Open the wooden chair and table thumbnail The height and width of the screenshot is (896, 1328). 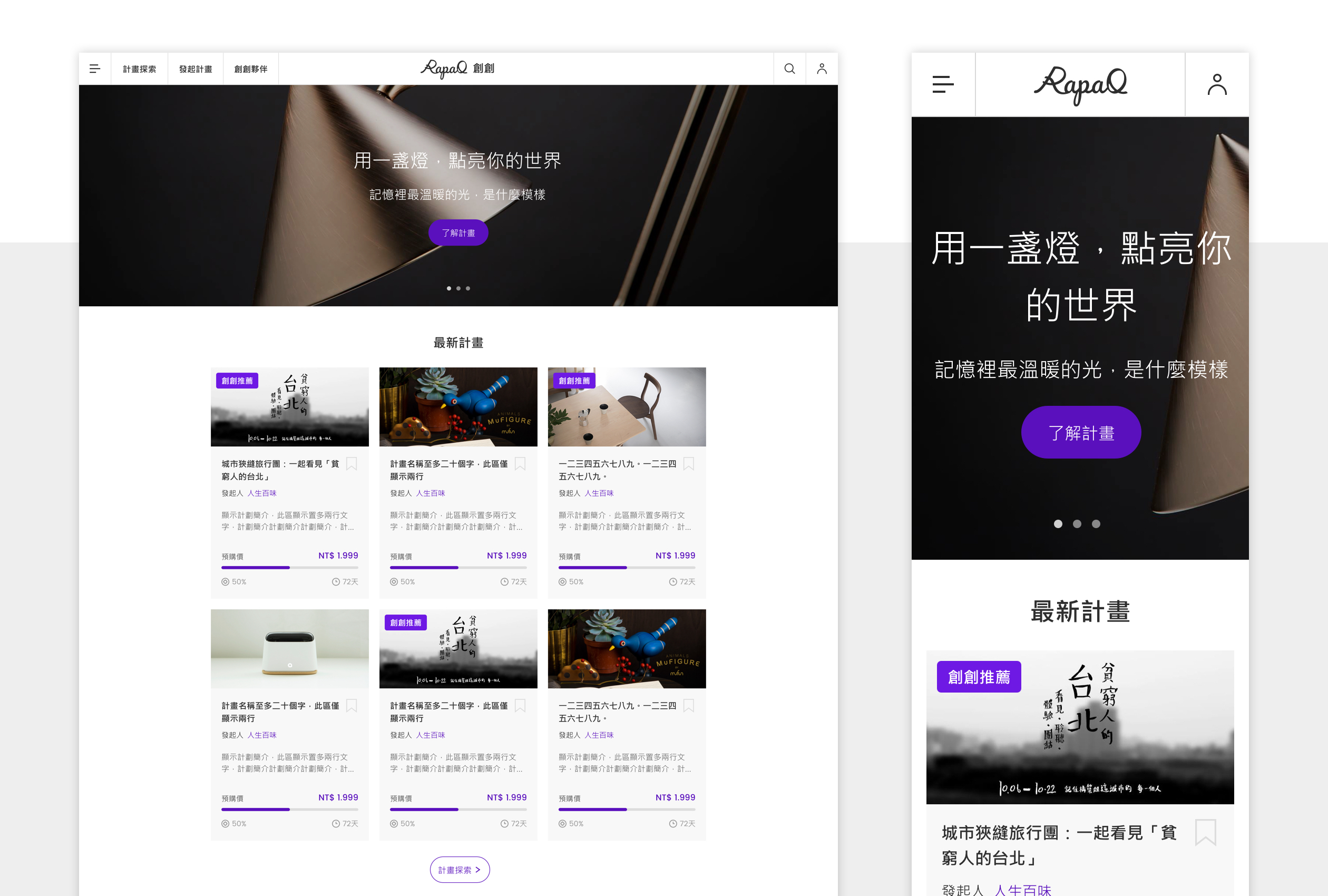pyautogui.click(x=627, y=407)
